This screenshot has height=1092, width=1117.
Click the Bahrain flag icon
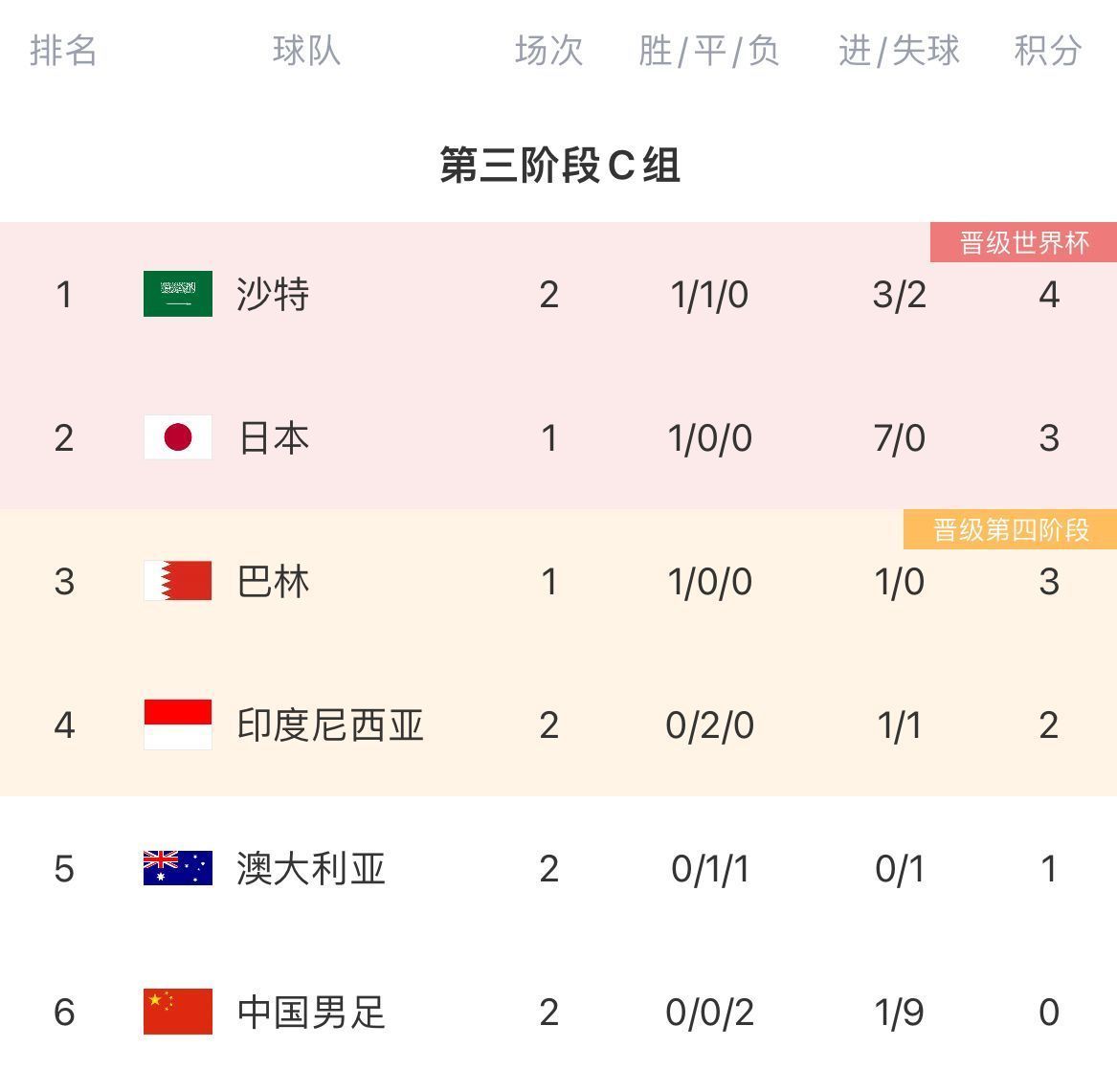[x=178, y=581]
